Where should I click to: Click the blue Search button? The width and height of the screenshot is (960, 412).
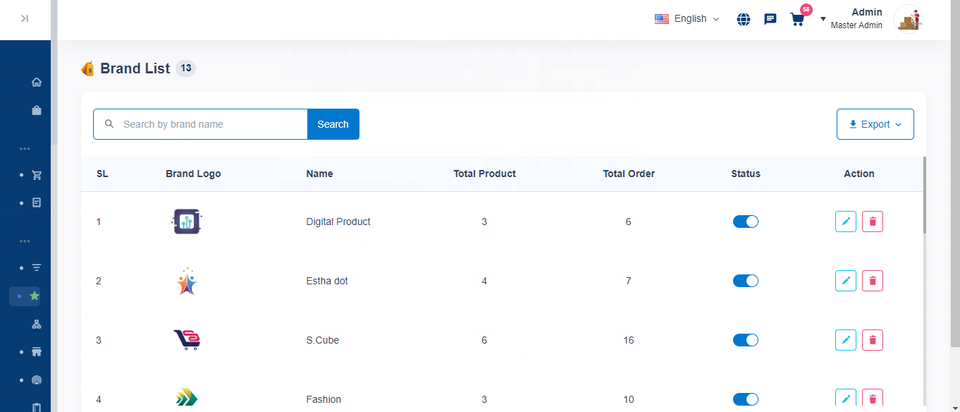333,124
